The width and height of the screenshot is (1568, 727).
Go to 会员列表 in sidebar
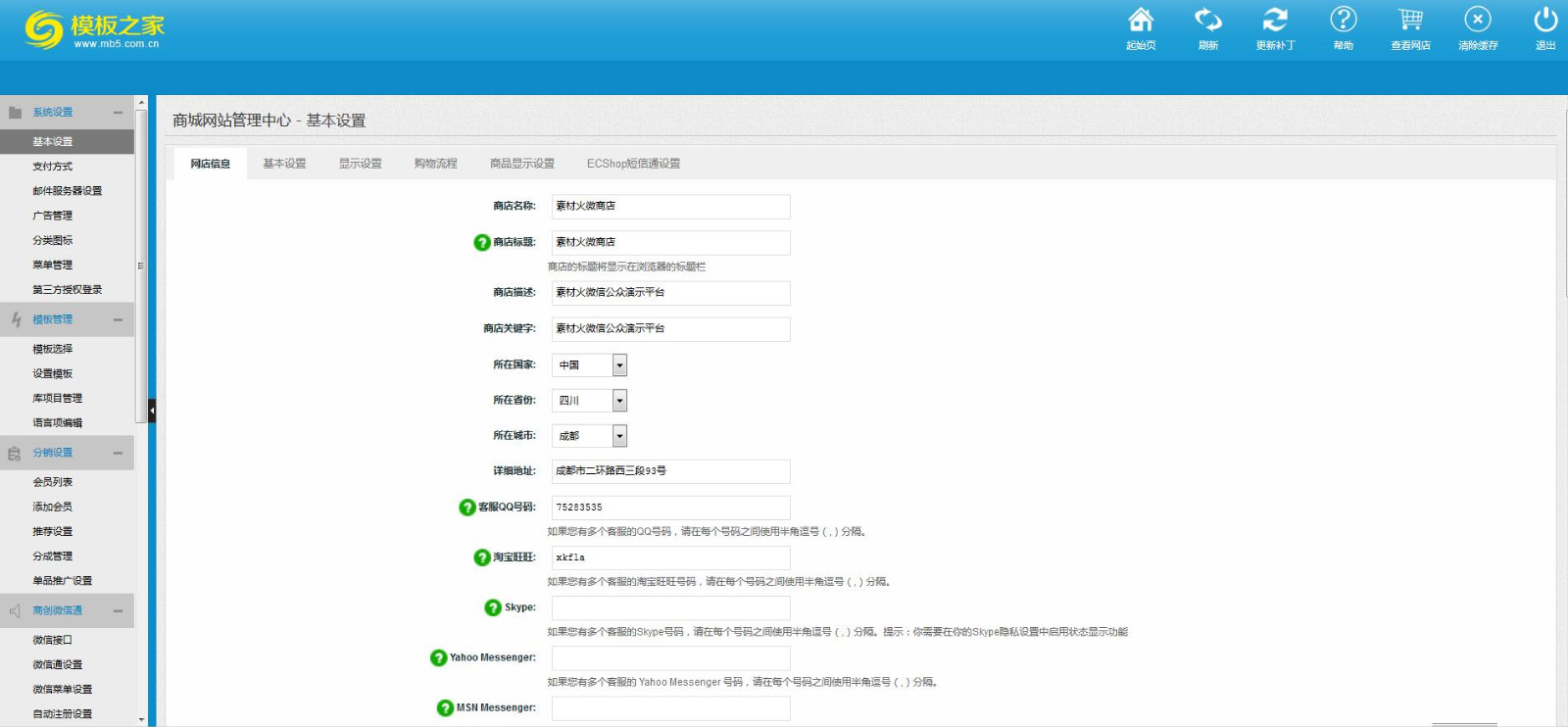[x=53, y=482]
